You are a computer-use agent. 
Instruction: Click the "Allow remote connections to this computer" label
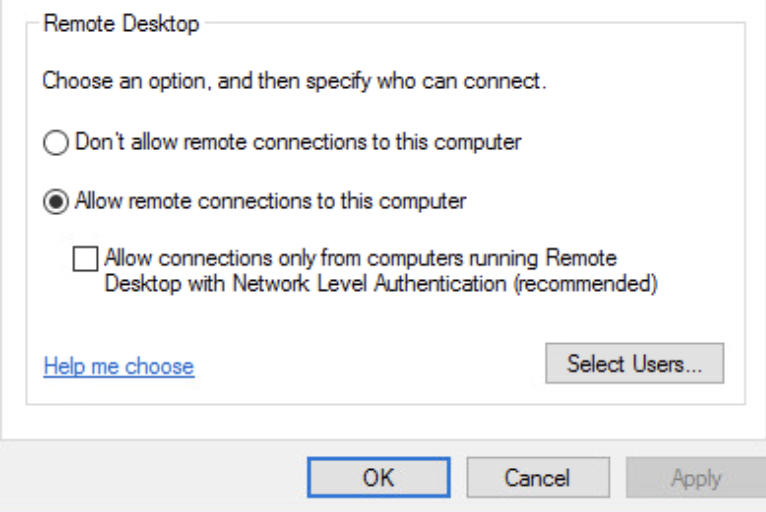(271, 202)
